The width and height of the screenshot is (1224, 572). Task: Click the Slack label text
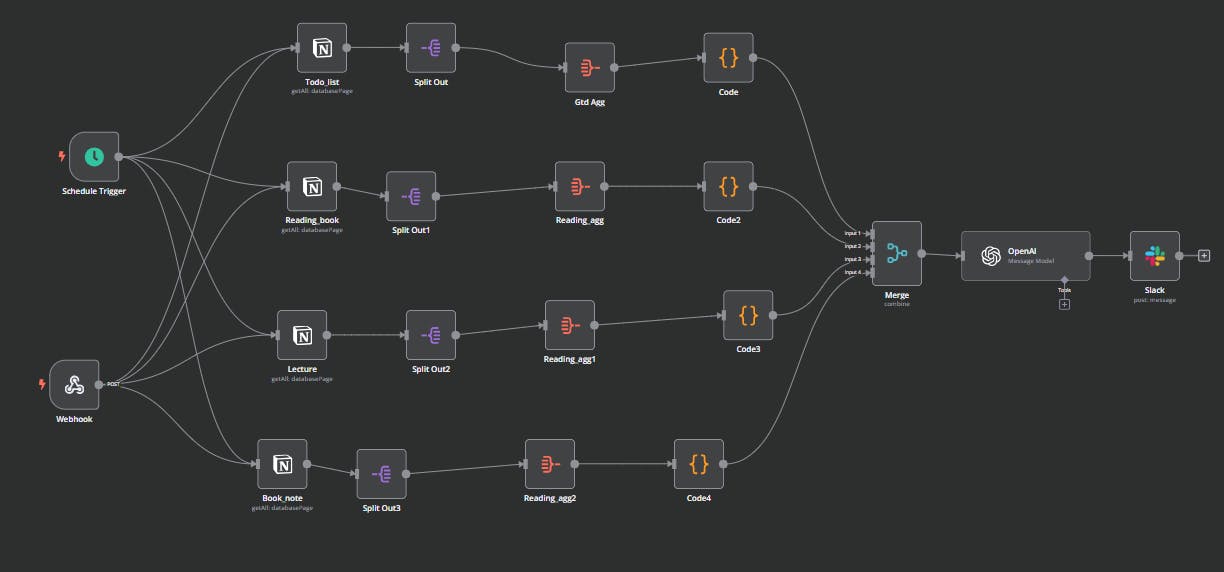coord(1155,290)
